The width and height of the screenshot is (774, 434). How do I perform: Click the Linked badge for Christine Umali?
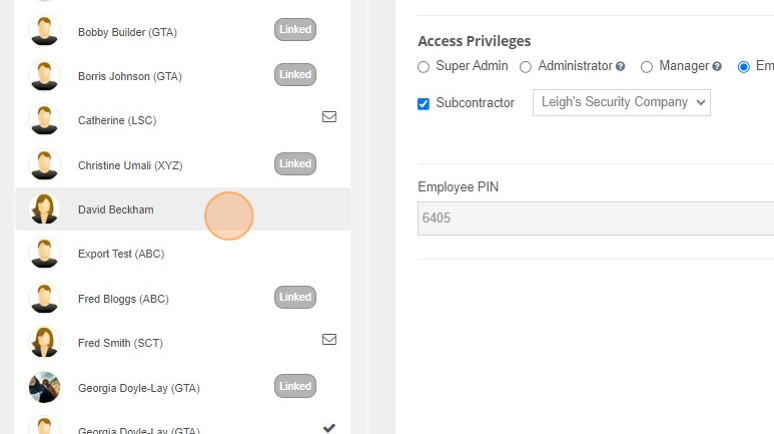click(295, 163)
